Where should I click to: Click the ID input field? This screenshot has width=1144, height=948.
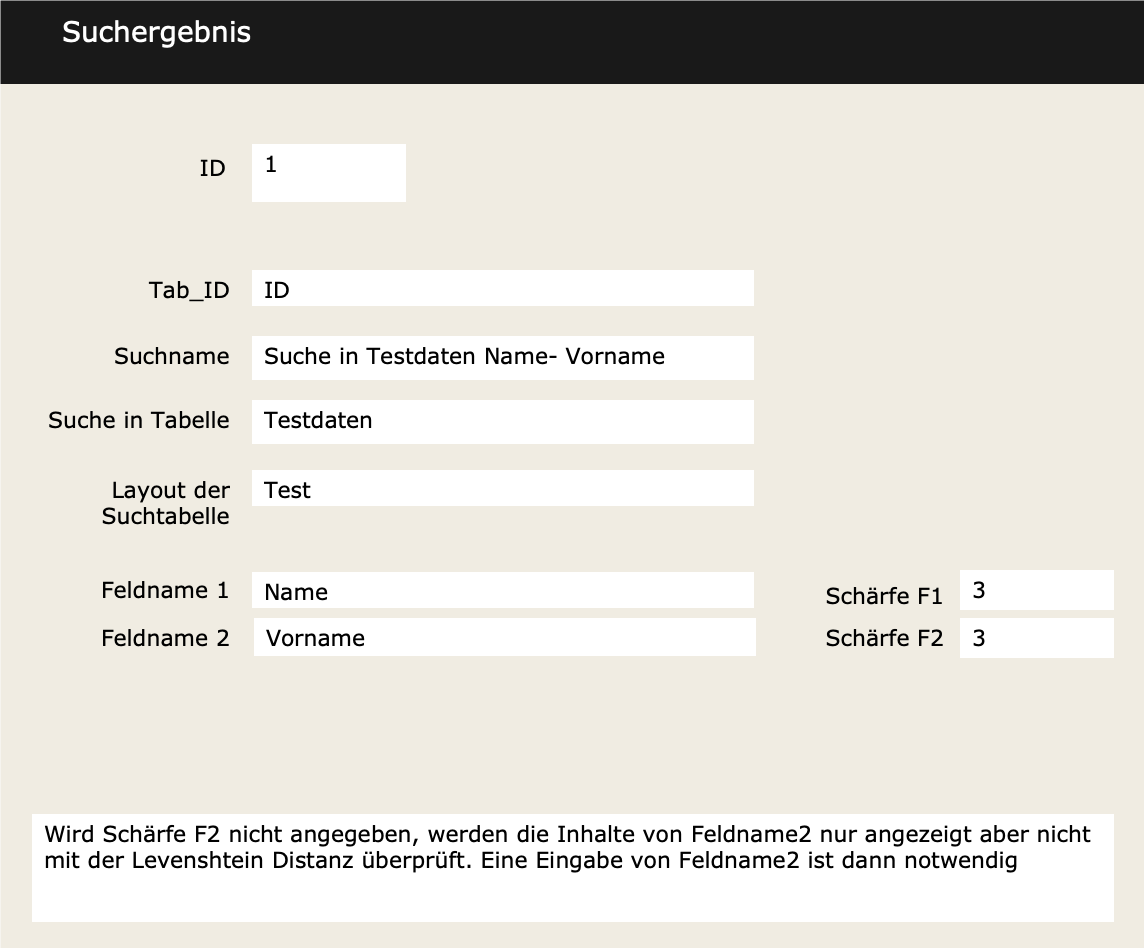coord(328,172)
